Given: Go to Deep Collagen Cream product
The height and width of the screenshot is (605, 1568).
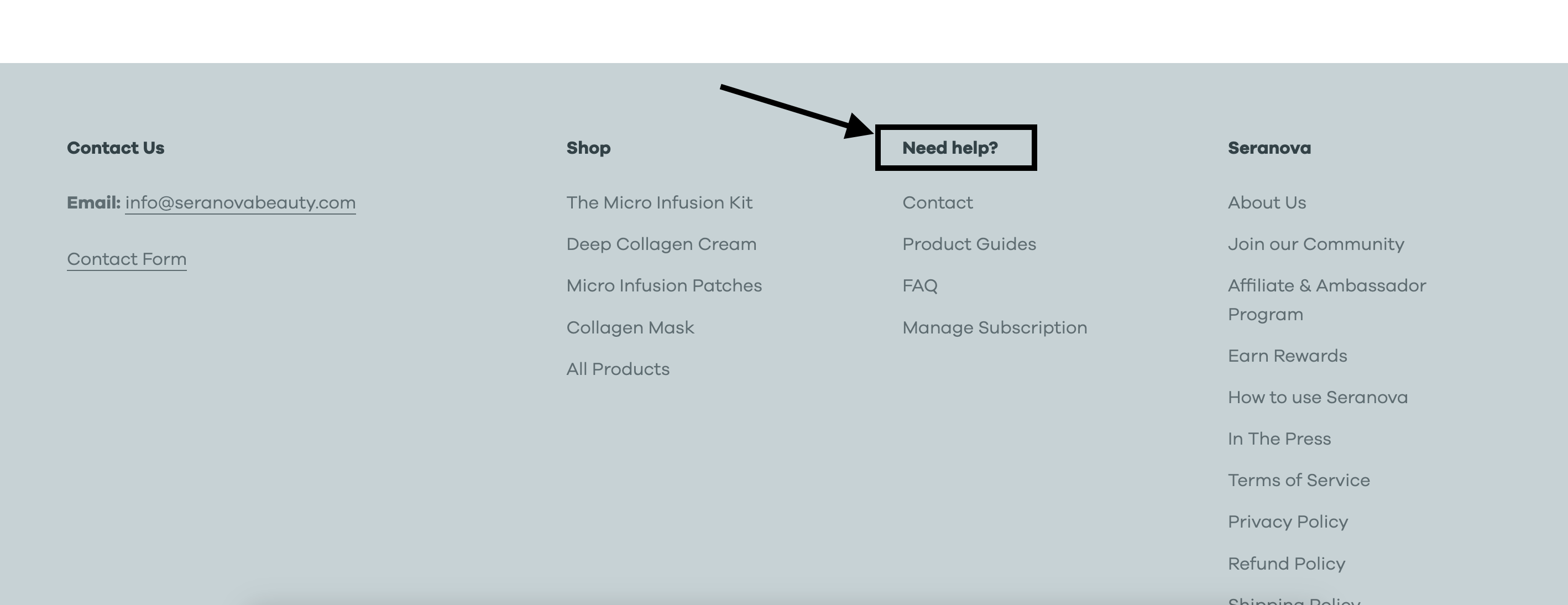Looking at the screenshot, I should click(661, 244).
